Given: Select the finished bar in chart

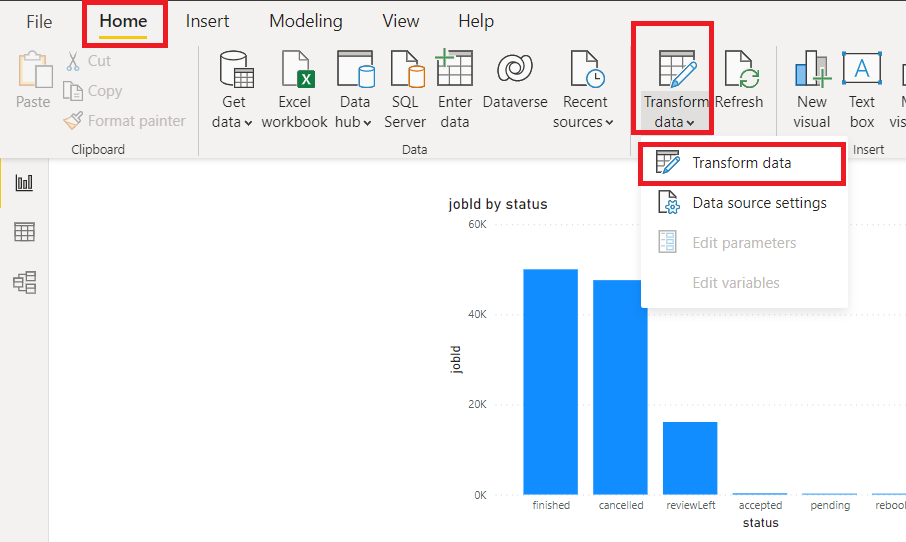Looking at the screenshot, I should tap(551, 382).
